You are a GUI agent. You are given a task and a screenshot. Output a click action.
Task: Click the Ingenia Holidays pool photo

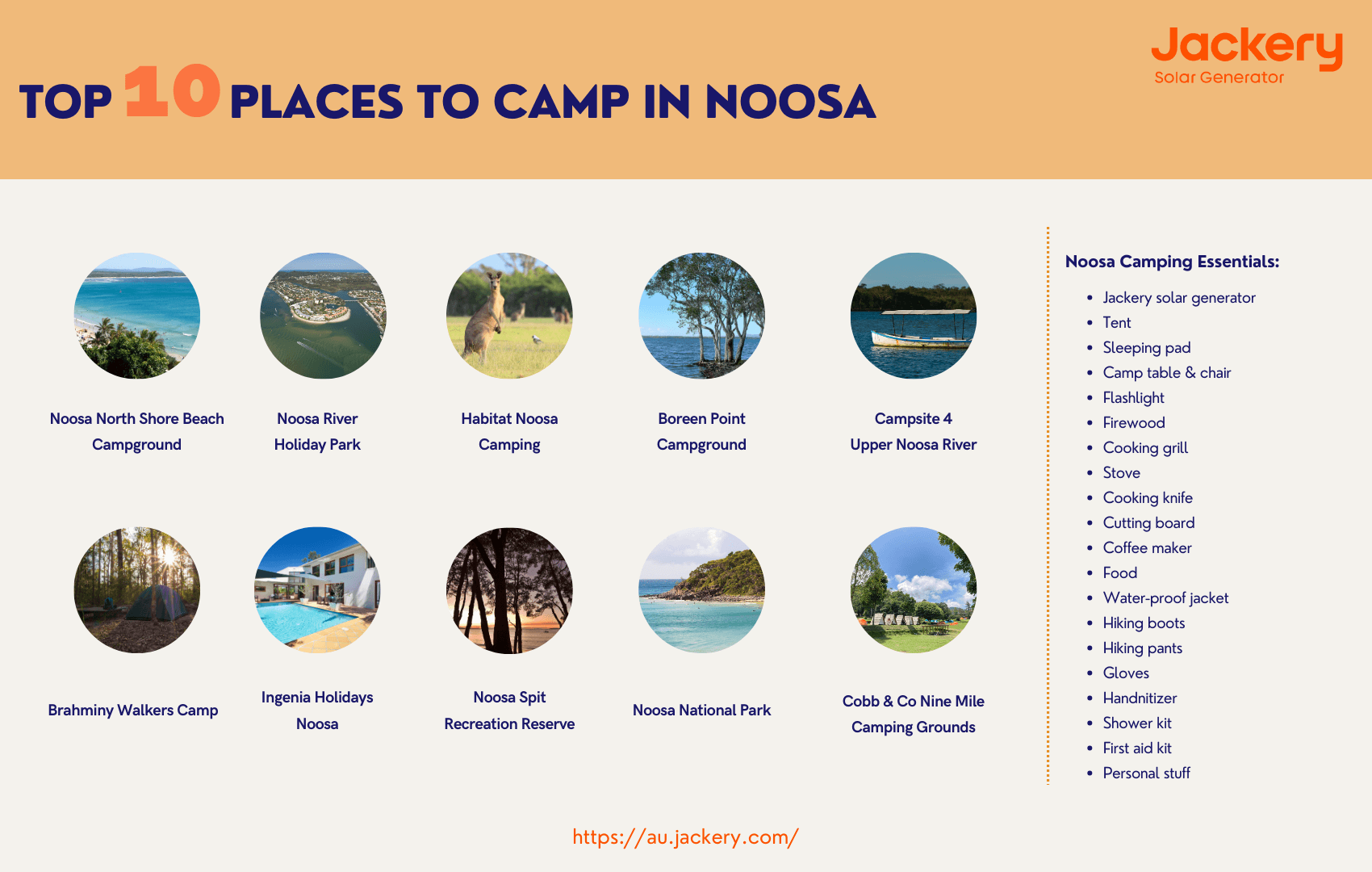pos(317,590)
